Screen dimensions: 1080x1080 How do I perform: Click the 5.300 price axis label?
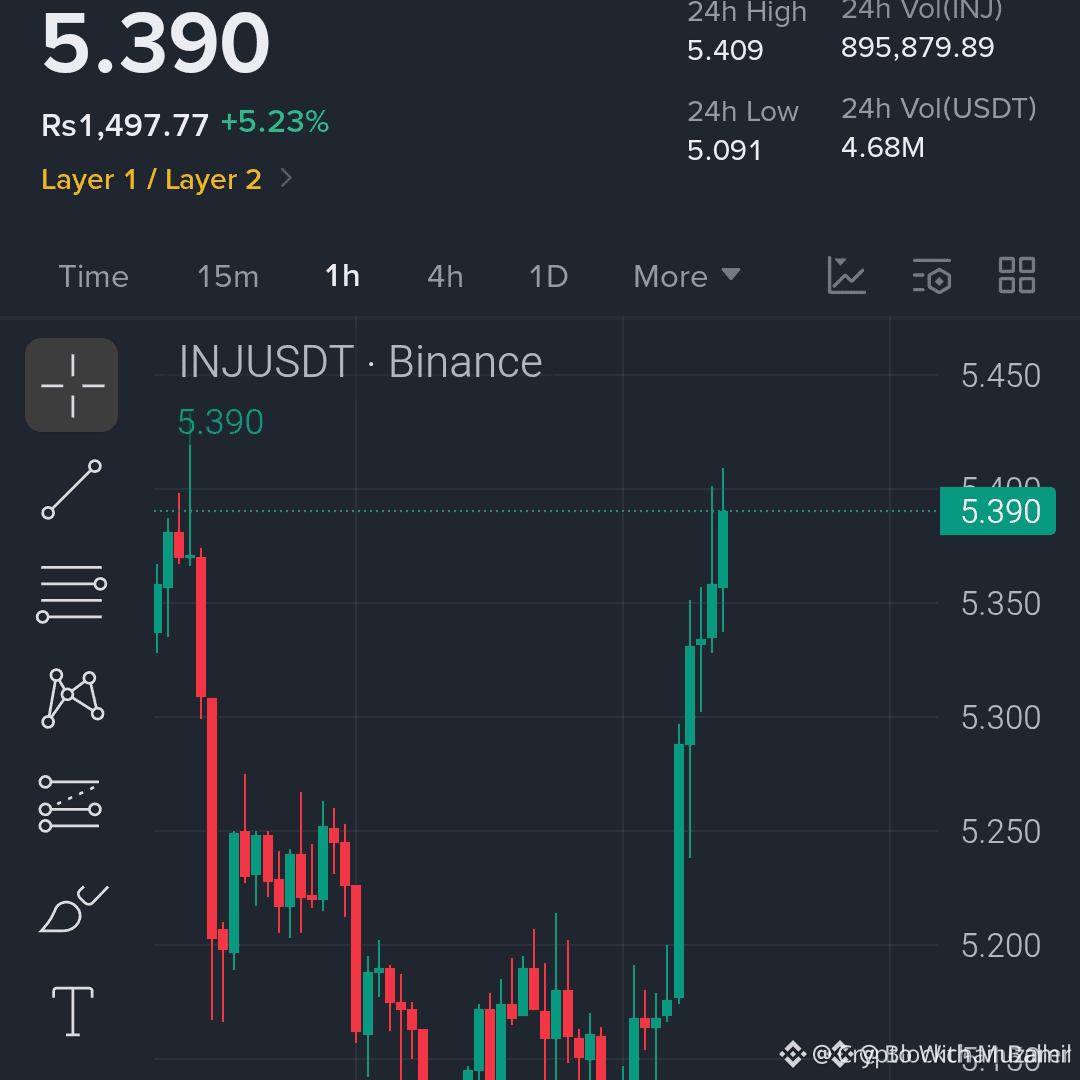tap(1001, 718)
